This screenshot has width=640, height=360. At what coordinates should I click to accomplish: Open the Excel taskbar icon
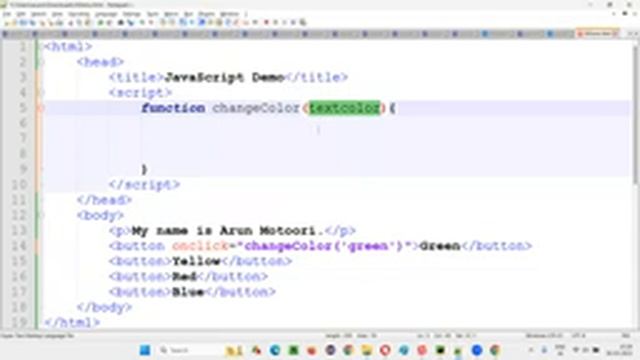[x=293, y=350]
